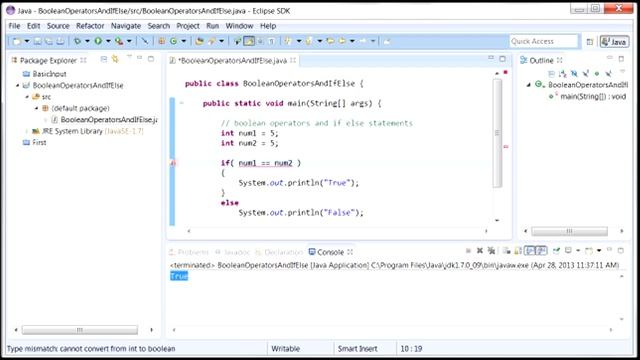Viewport: 640px width, 360px height.
Task: Toggle Show Console on Standard Out change
Action: pos(530,250)
